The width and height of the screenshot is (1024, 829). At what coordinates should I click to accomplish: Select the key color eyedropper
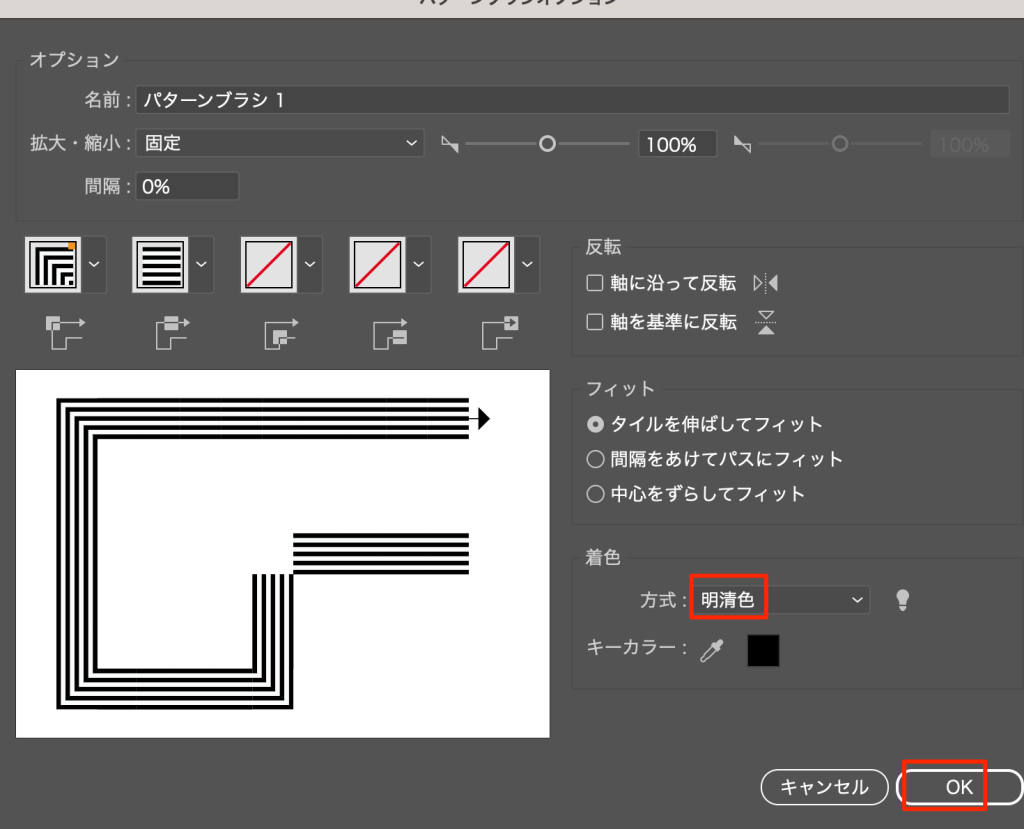711,651
